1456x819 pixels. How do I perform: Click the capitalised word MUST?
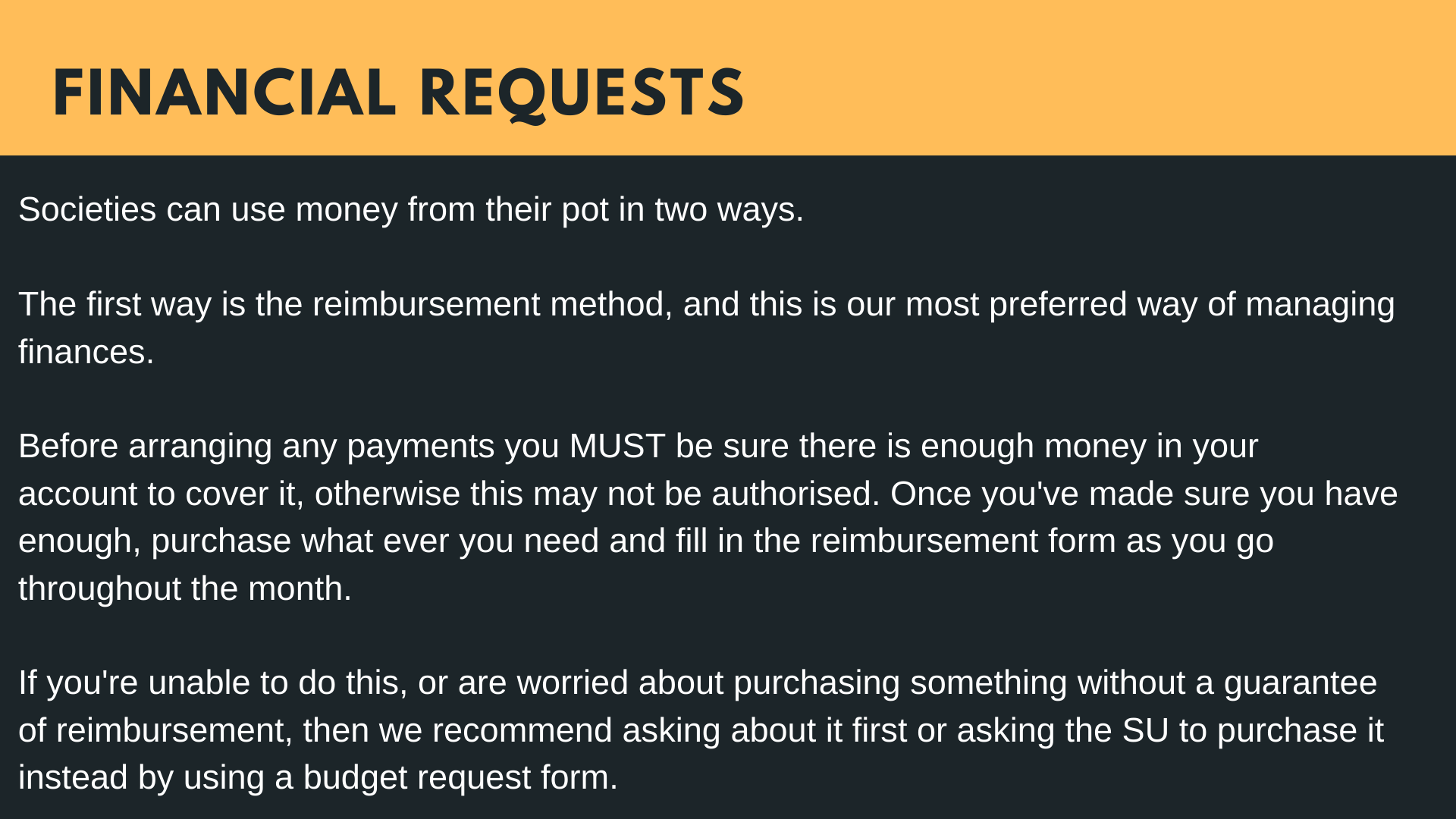pyautogui.click(x=617, y=446)
